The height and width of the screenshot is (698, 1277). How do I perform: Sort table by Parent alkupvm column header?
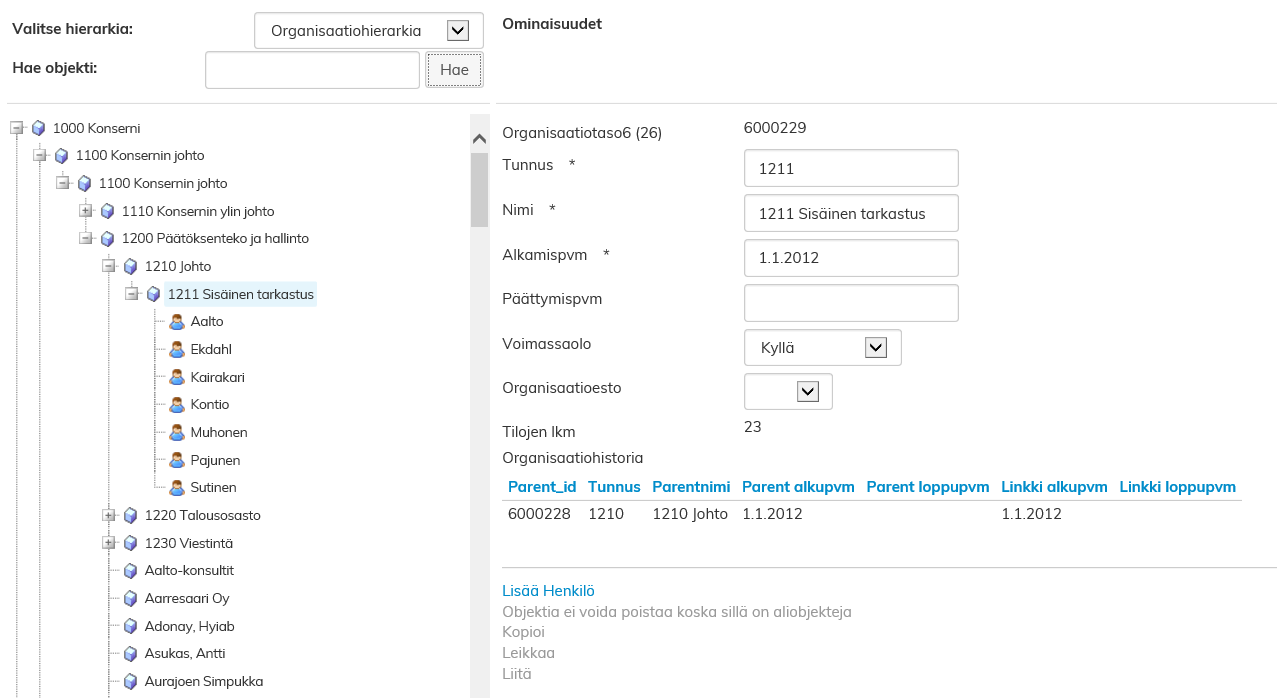(797, 487)
